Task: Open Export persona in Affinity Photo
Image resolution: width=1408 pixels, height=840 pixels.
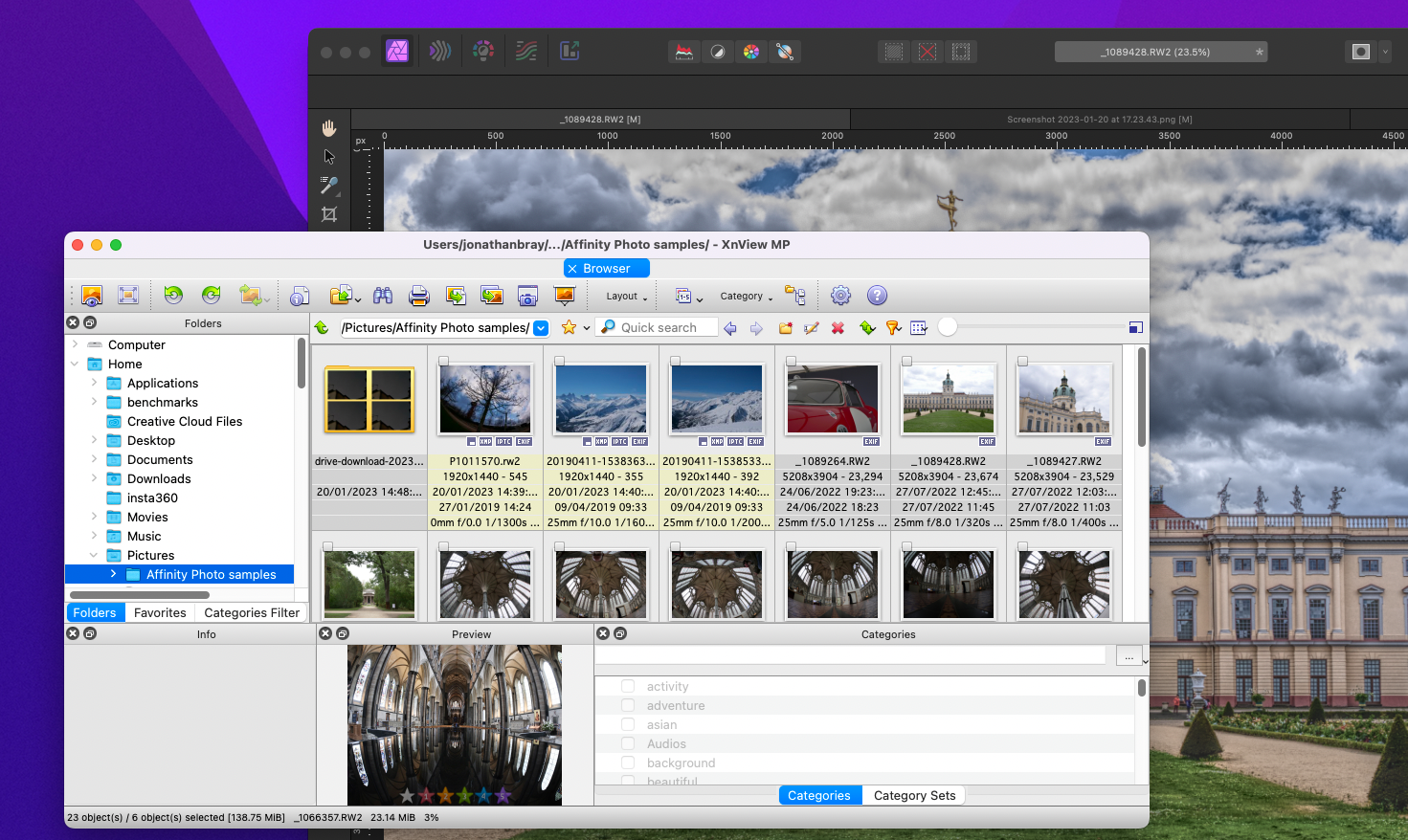Action: (570, 51)
